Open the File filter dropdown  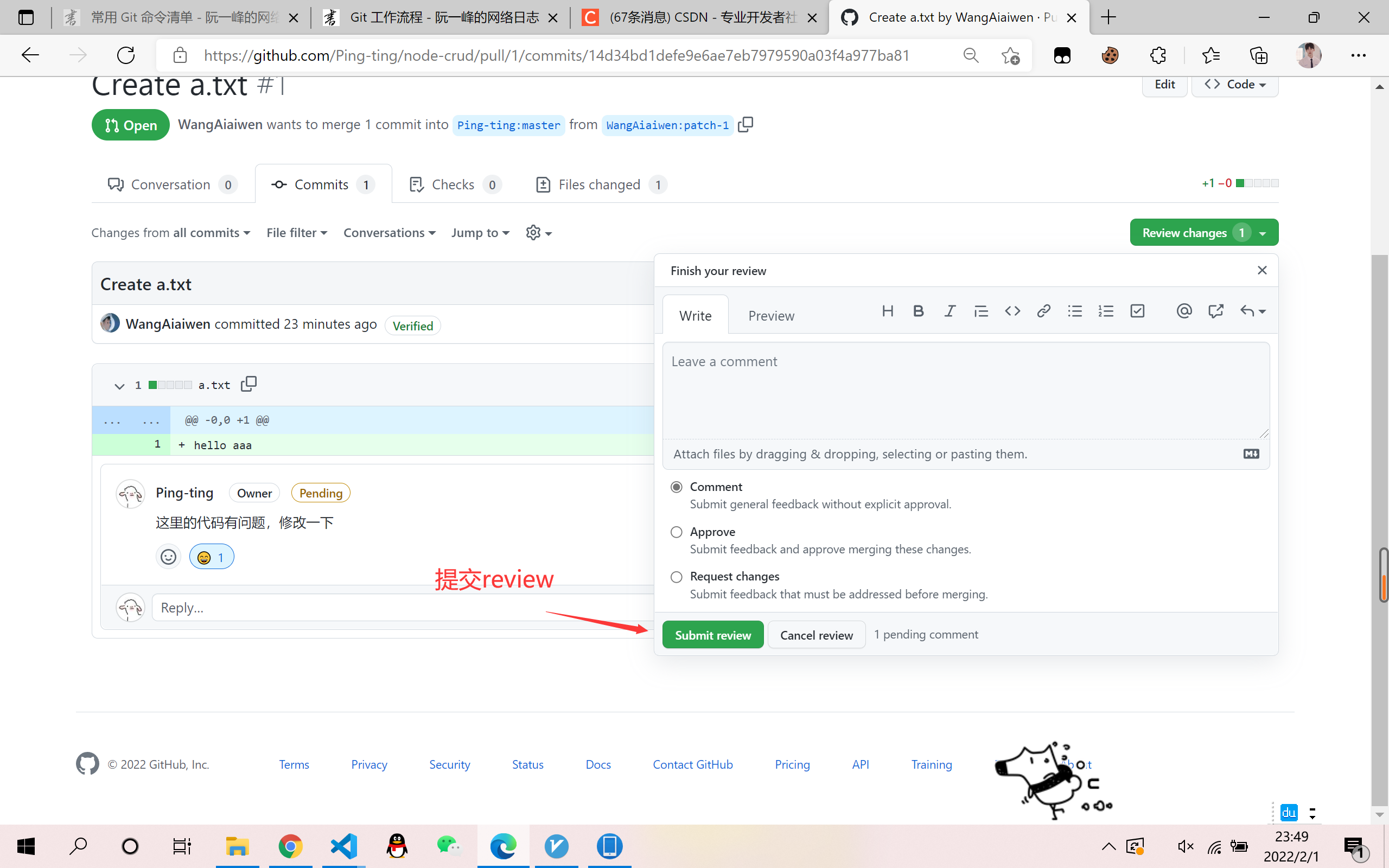tap(297, 233)
